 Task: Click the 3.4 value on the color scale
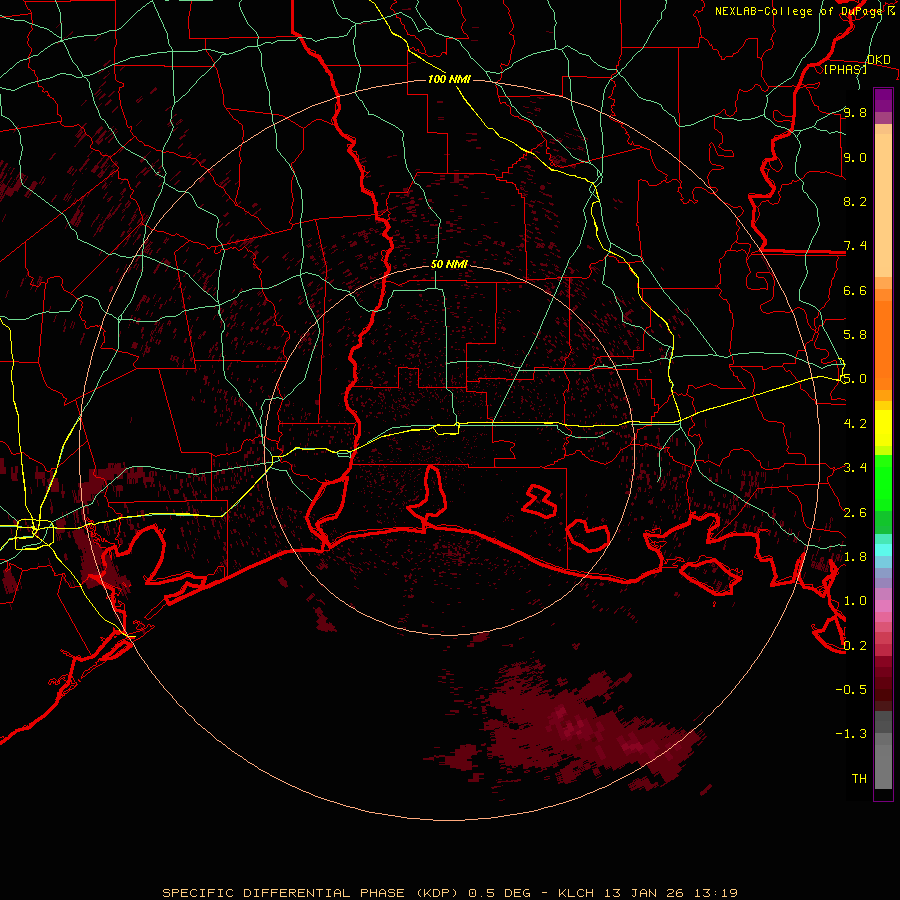pyautogui.click(x=855, y=468)
